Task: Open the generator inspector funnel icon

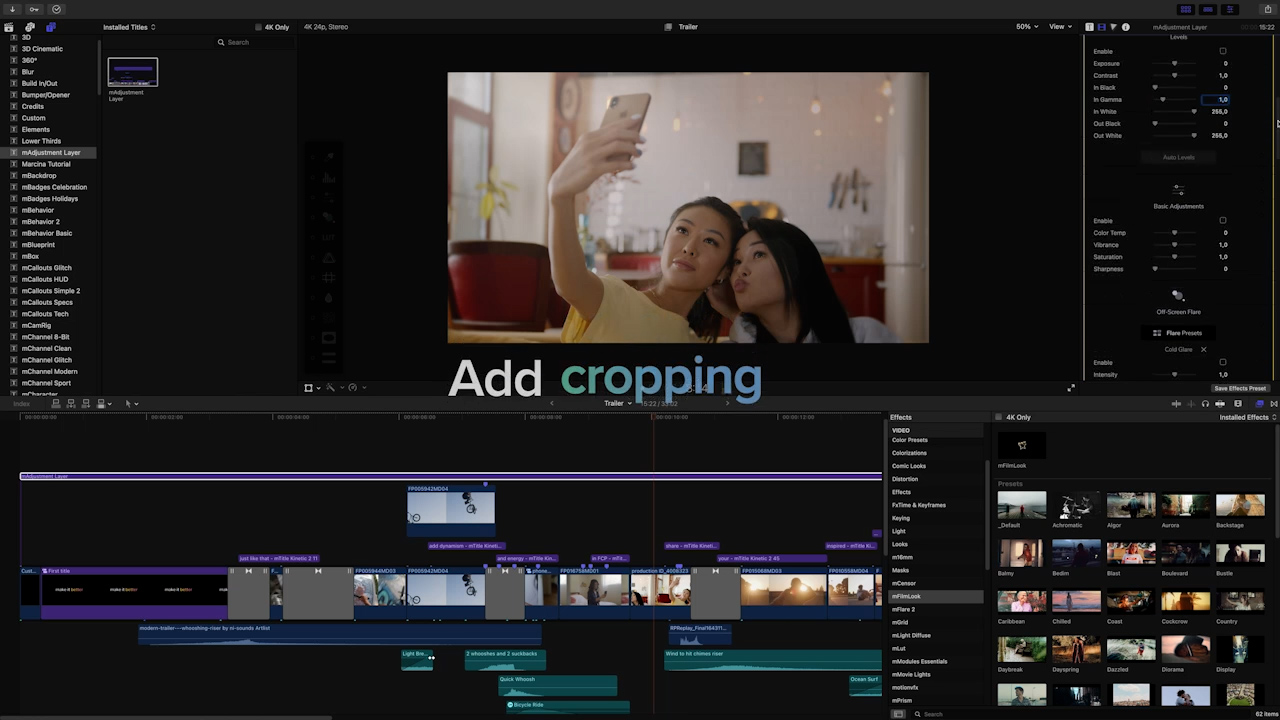Action: [x=1113, y=27]
